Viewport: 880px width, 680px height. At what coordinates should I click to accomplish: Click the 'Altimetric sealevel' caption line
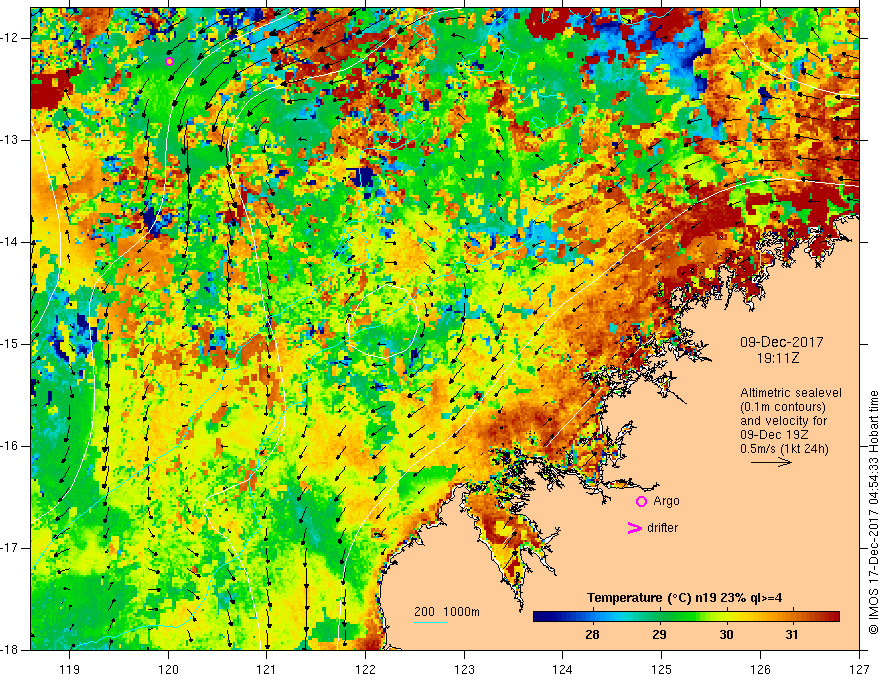click(791, 393)
